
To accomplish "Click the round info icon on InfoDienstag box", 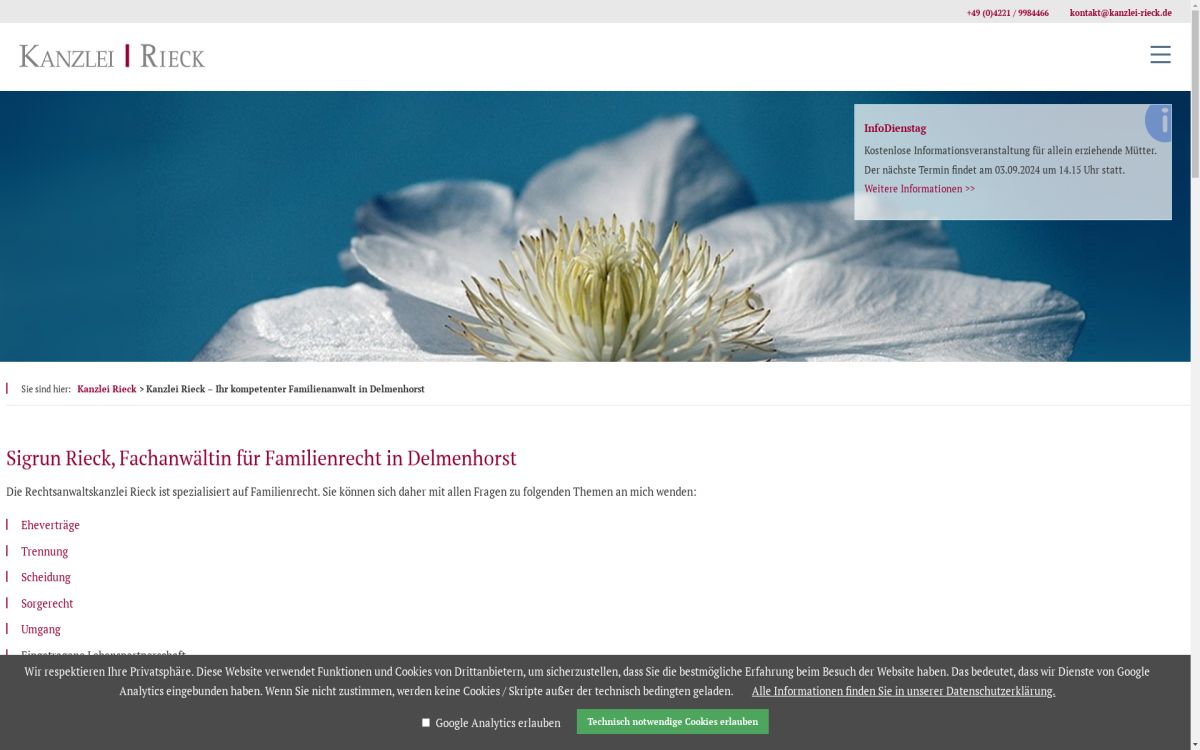I will 1160,122.
